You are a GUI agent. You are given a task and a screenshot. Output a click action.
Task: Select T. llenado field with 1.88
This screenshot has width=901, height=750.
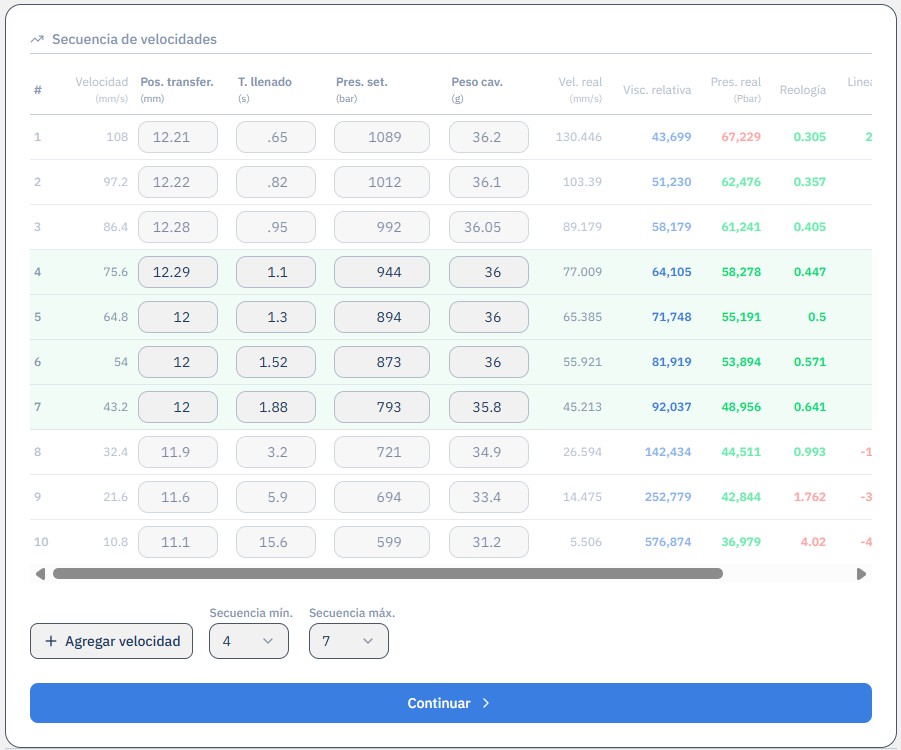(x=276, y=407)
